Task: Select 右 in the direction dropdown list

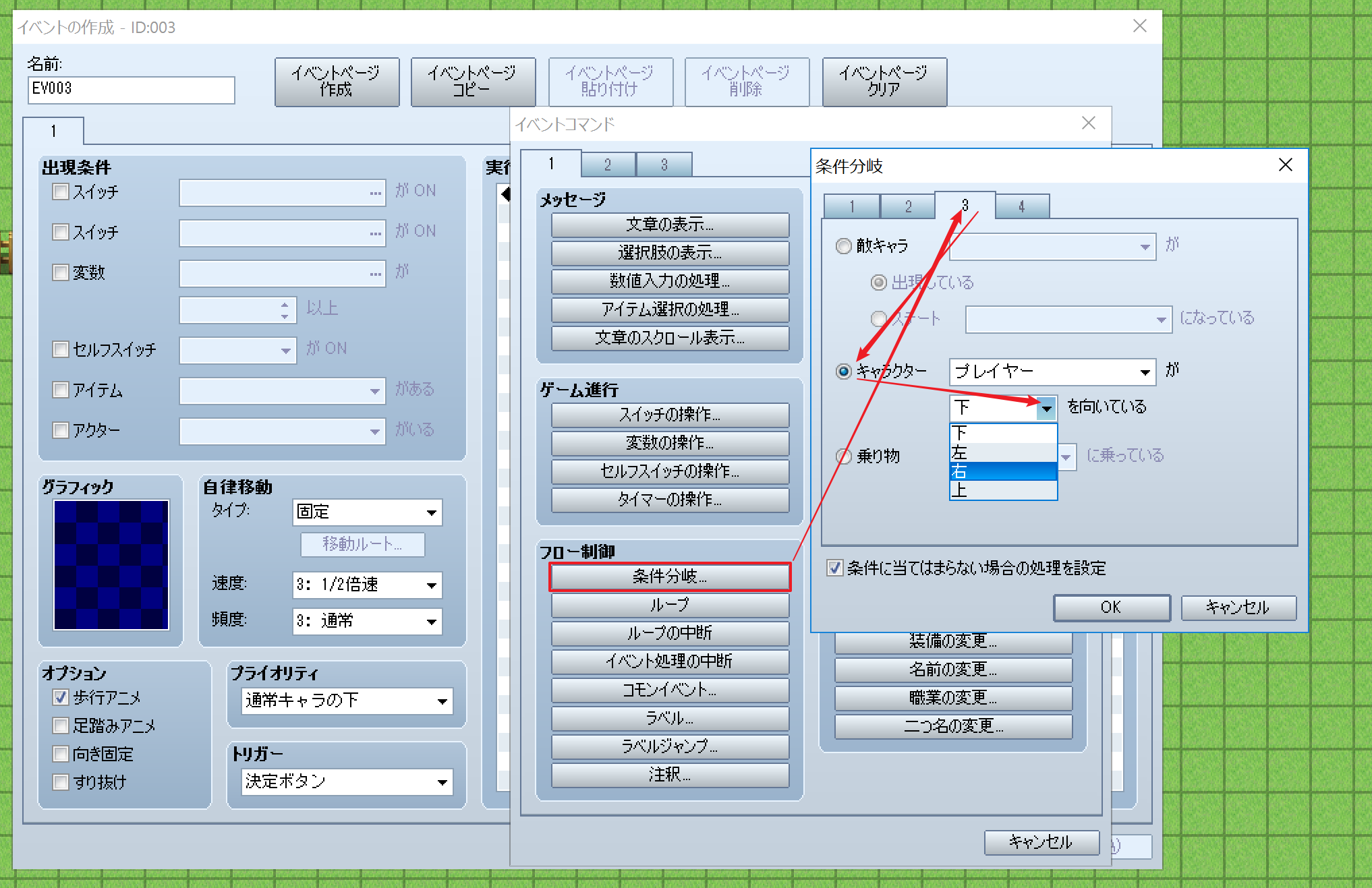Action: click(x=1002, y=471)
